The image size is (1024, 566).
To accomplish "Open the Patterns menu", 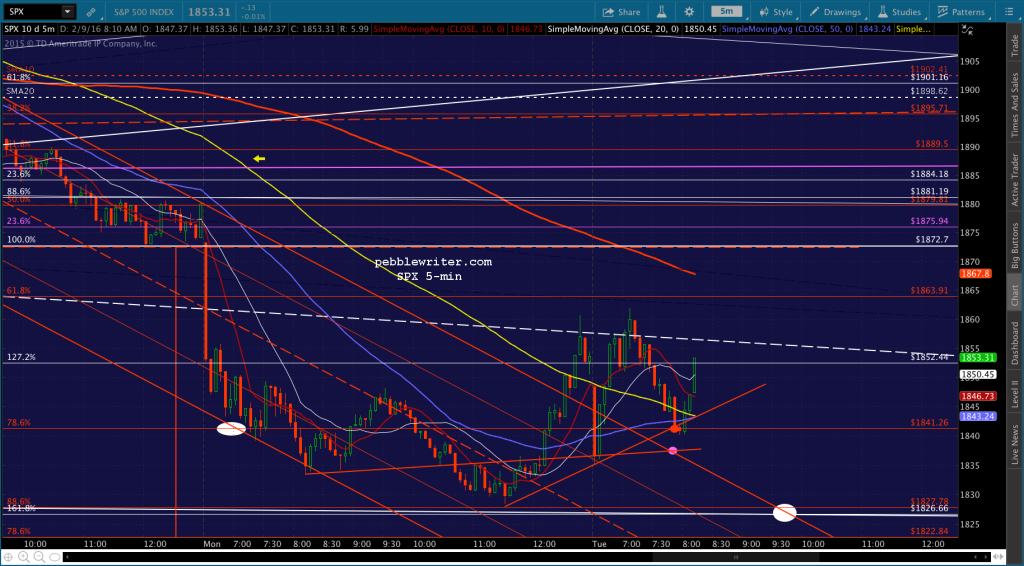I will [961, 12].
